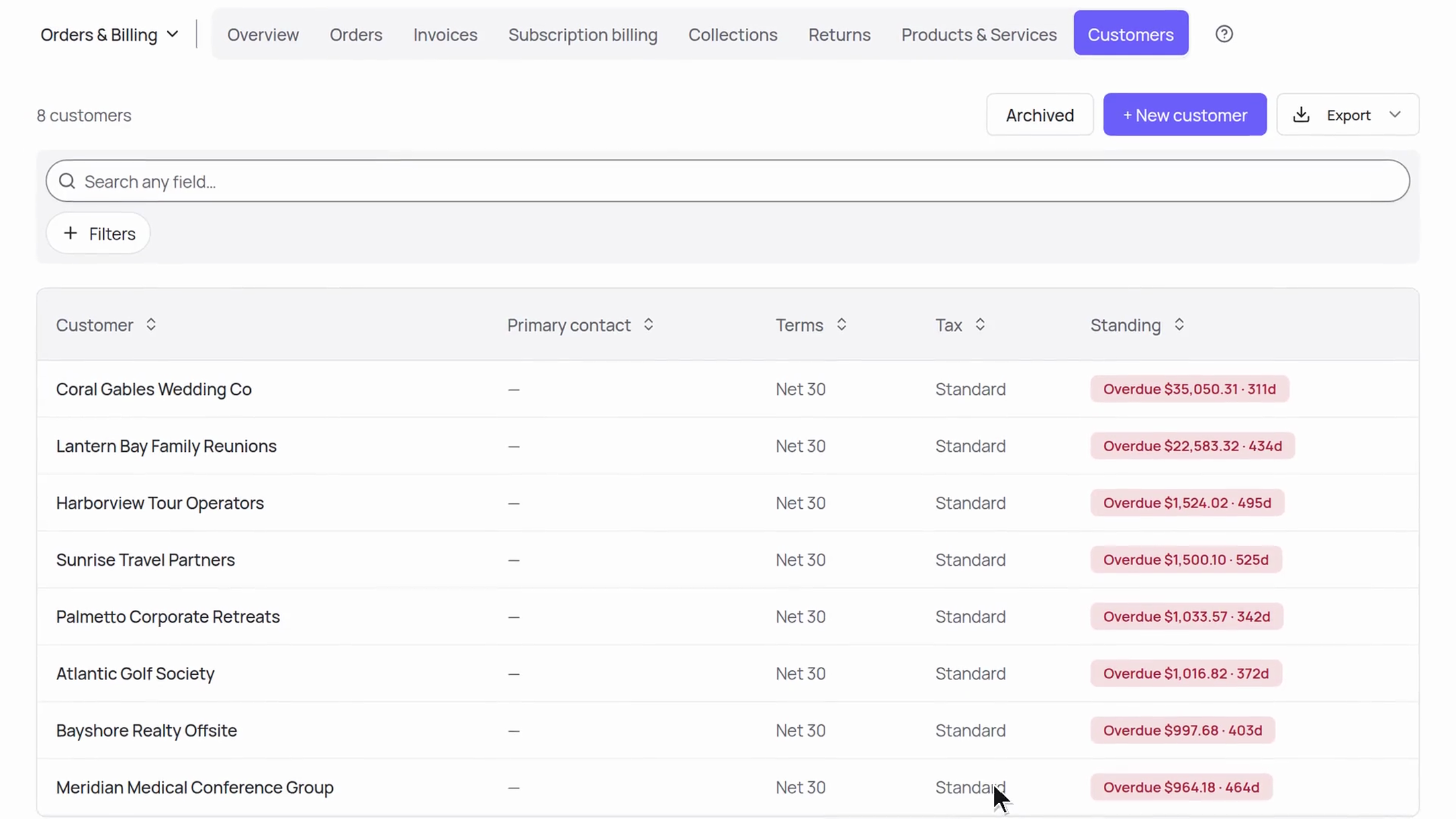Sort by Customer column arrows
This screenshot has height=819, width=1456.
(151, 324)
